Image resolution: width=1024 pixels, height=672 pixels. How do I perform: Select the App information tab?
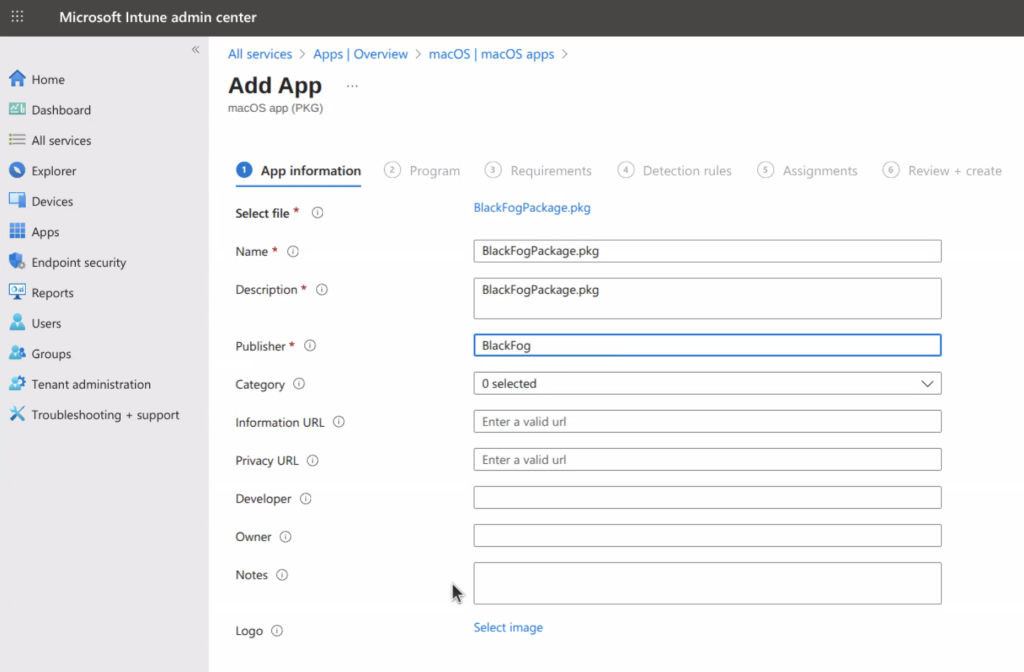(x=298, y=170)
